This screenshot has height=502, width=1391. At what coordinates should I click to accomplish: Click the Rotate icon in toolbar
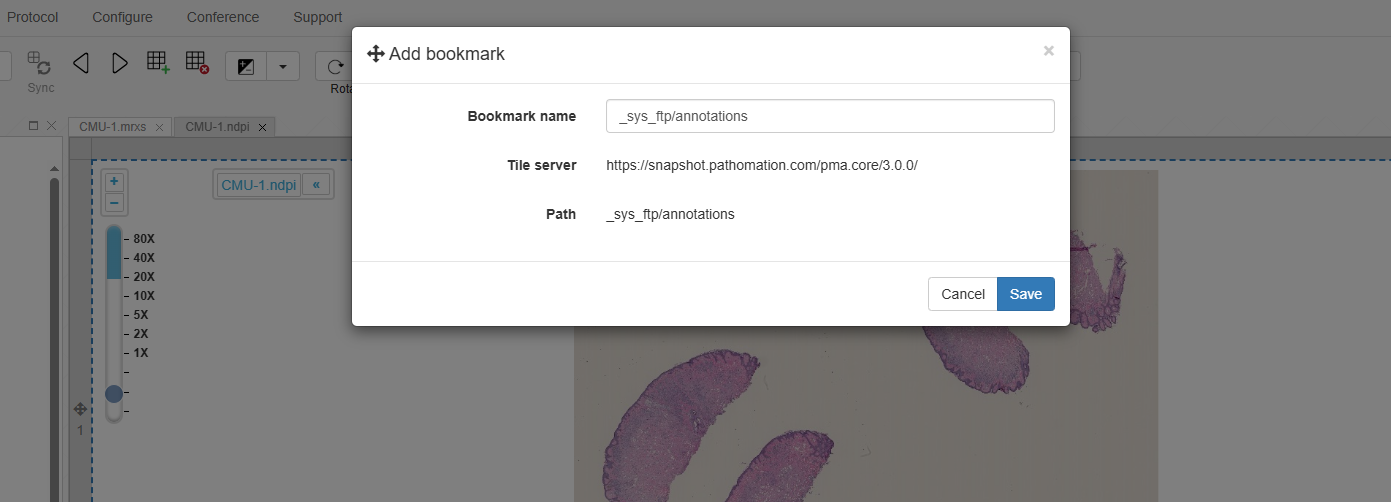[334, 67]
